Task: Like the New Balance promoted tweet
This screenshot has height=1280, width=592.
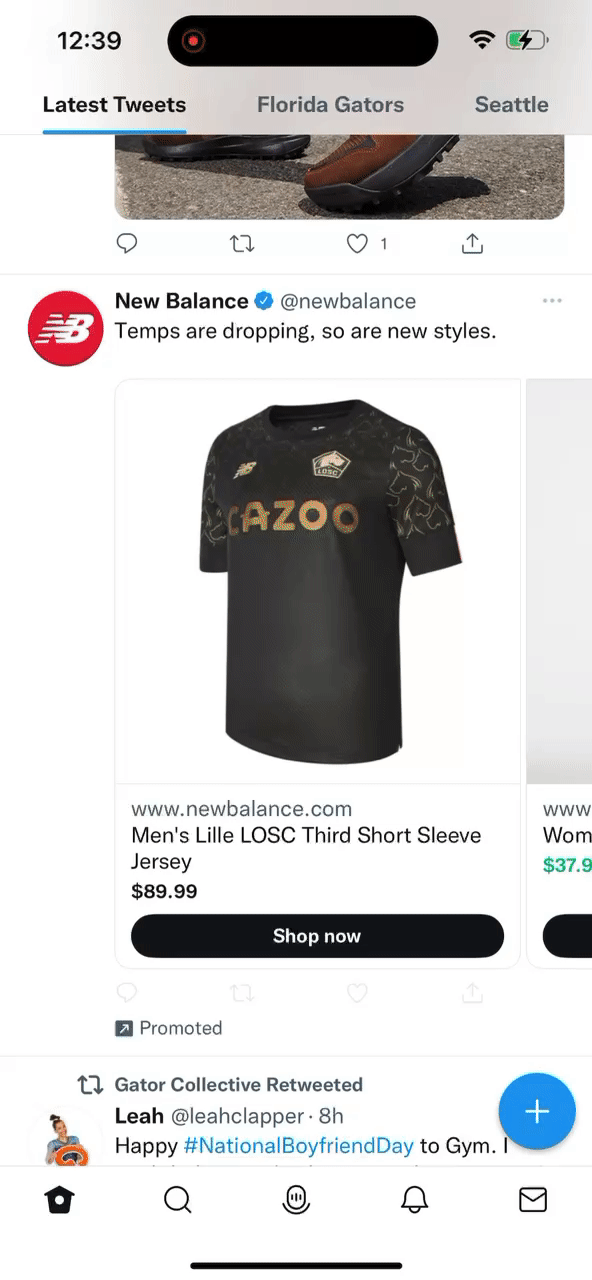Action: [357, 993]
